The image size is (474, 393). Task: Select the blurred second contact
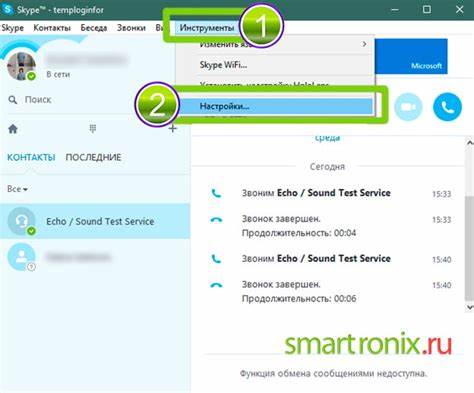(x=95, y=257)
